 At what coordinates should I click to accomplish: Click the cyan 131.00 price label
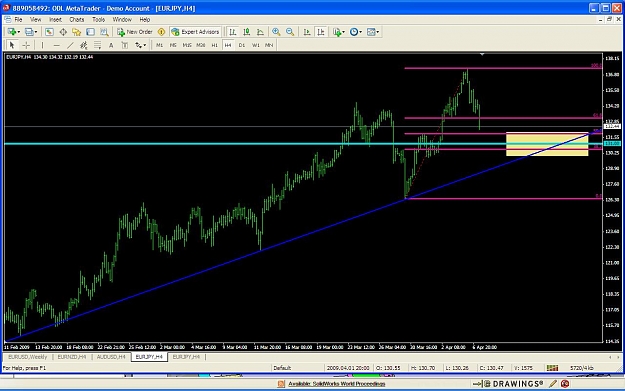(x=612, y=143)
